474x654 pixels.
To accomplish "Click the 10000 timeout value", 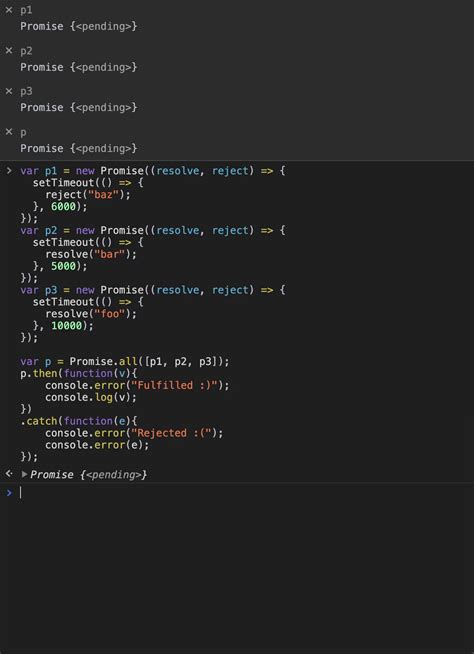I will coord(66,326).
